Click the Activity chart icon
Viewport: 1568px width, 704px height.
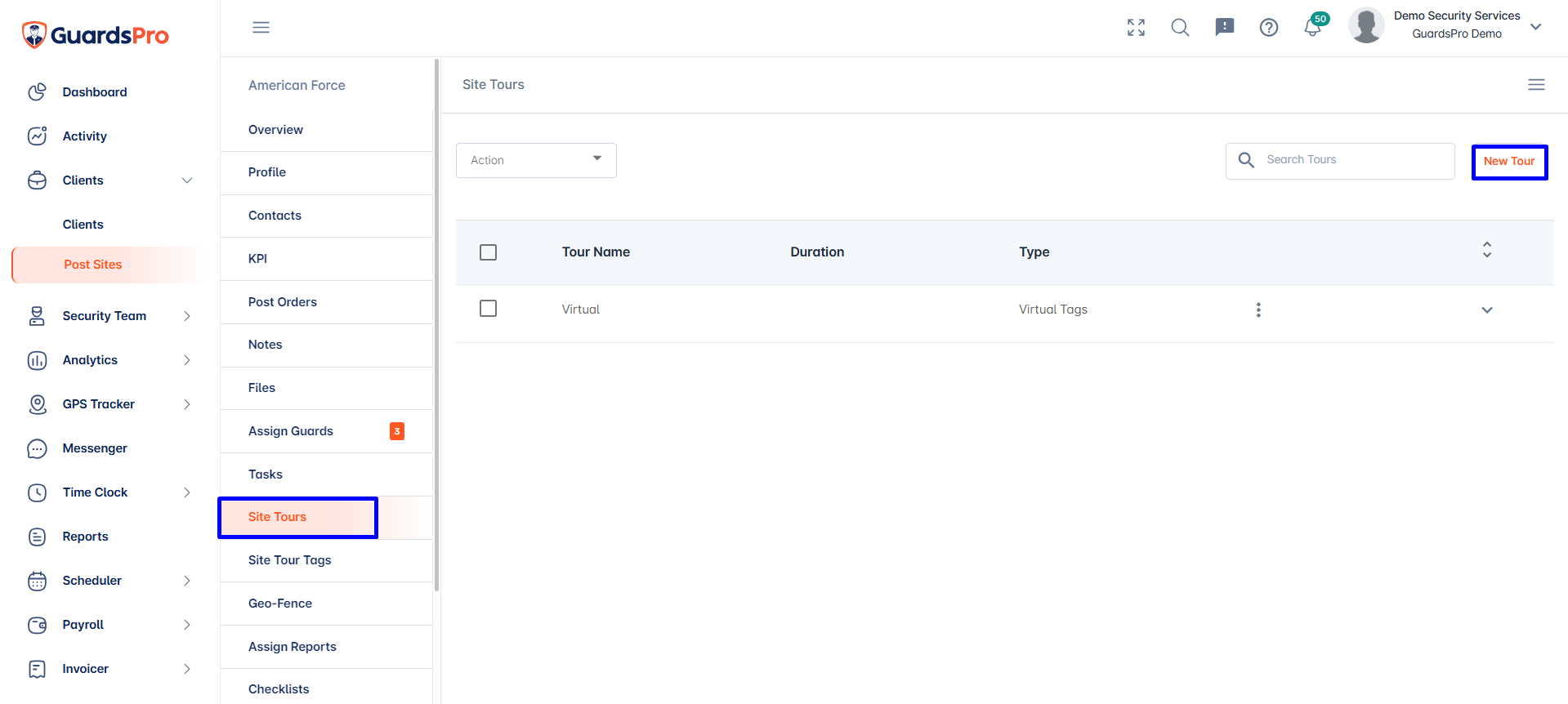[x=38, y=136]
